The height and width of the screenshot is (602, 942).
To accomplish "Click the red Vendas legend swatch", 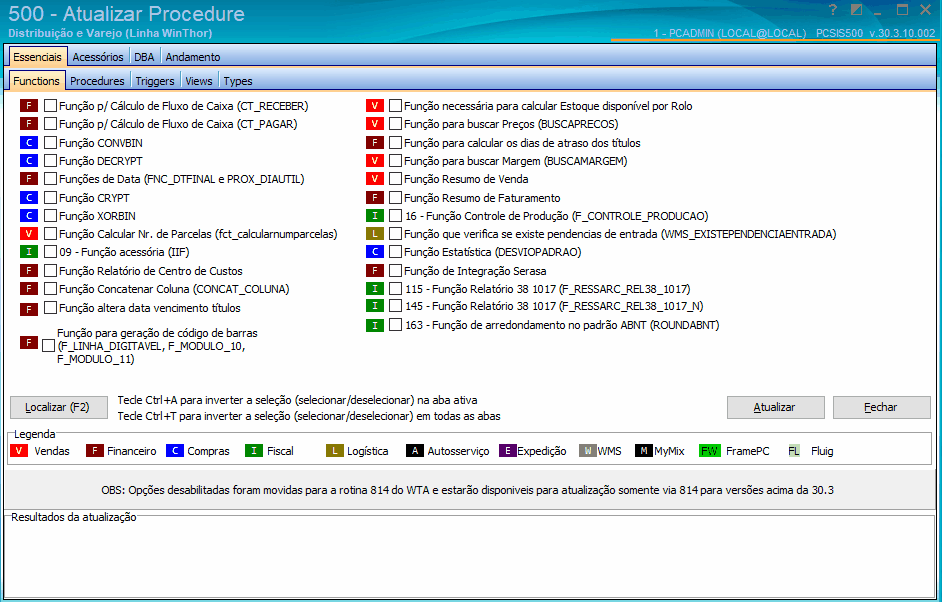I will [19, 451].
